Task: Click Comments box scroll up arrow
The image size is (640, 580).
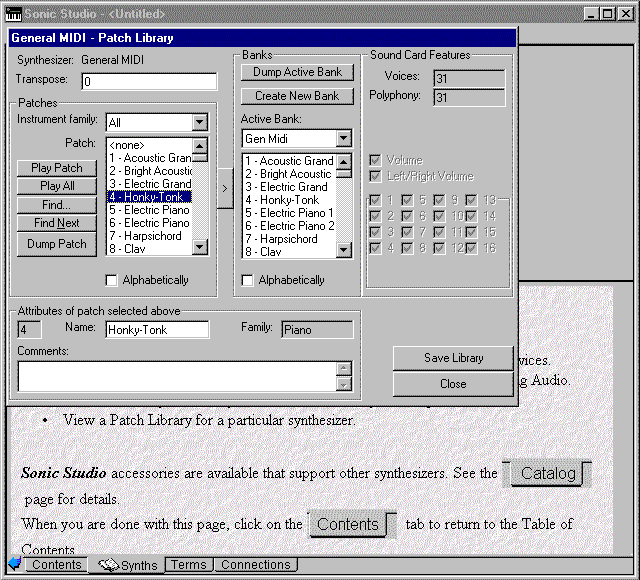Action: (x=344, y=369)
